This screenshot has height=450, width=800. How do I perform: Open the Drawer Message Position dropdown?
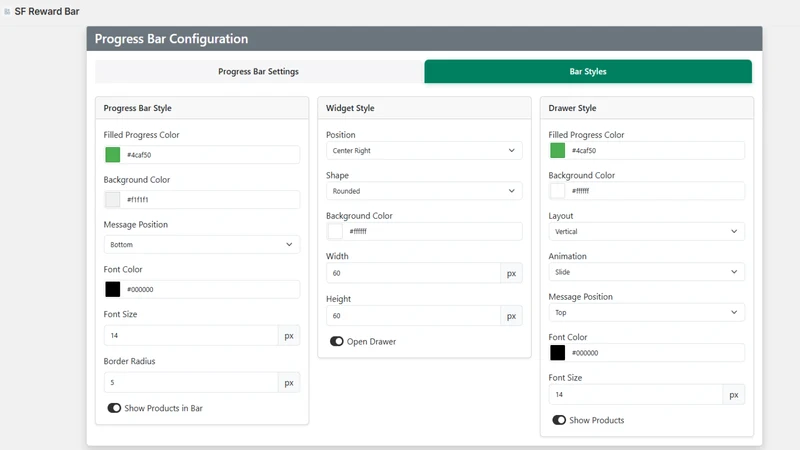[x=646, y=312]
